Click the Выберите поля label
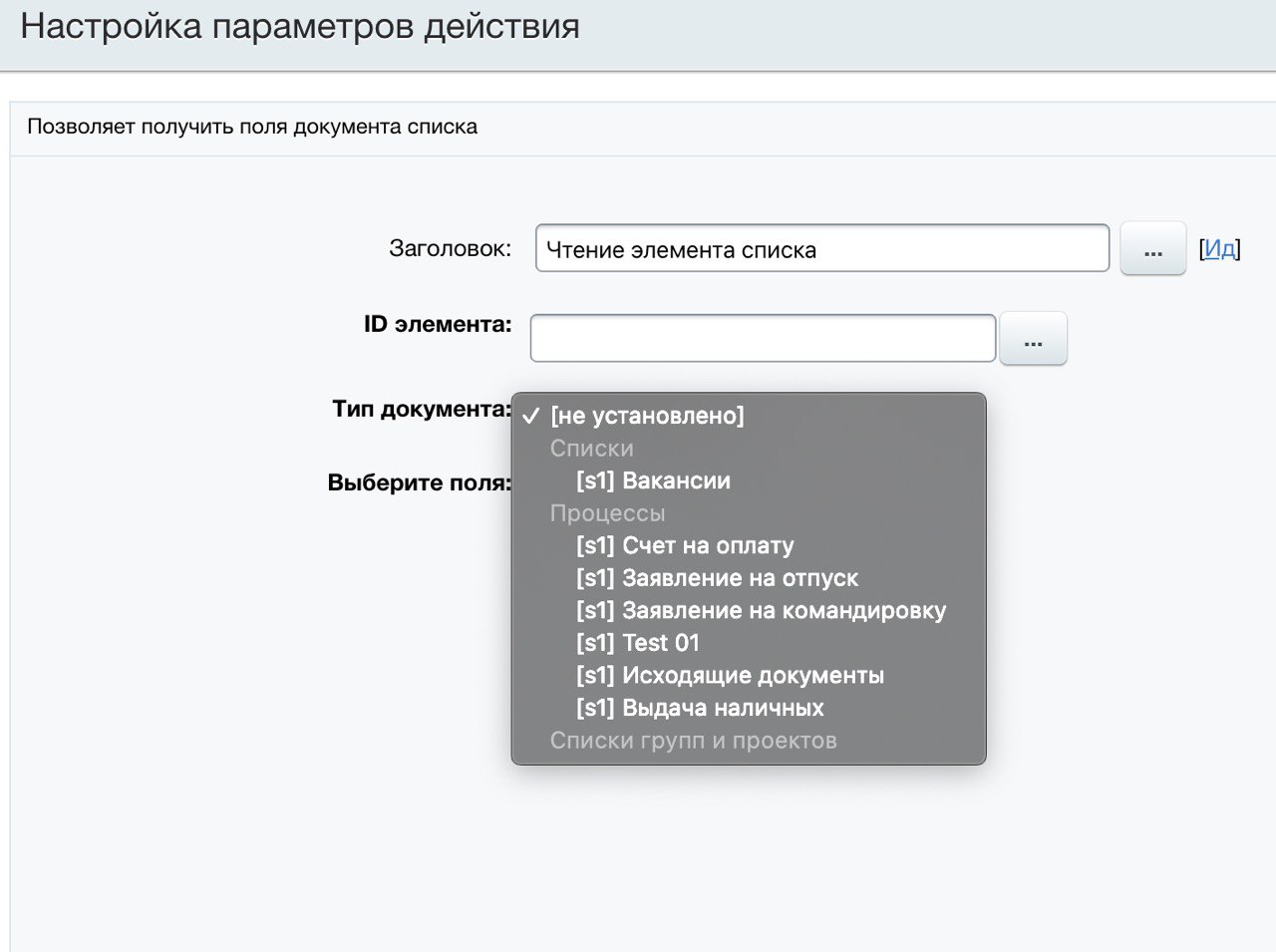Screen dimensions: 1276x952 coord(419,482)
